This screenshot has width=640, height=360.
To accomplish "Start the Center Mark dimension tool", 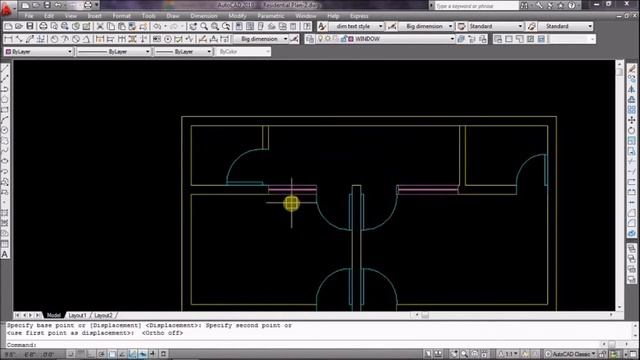I will [x=168, y=39].
